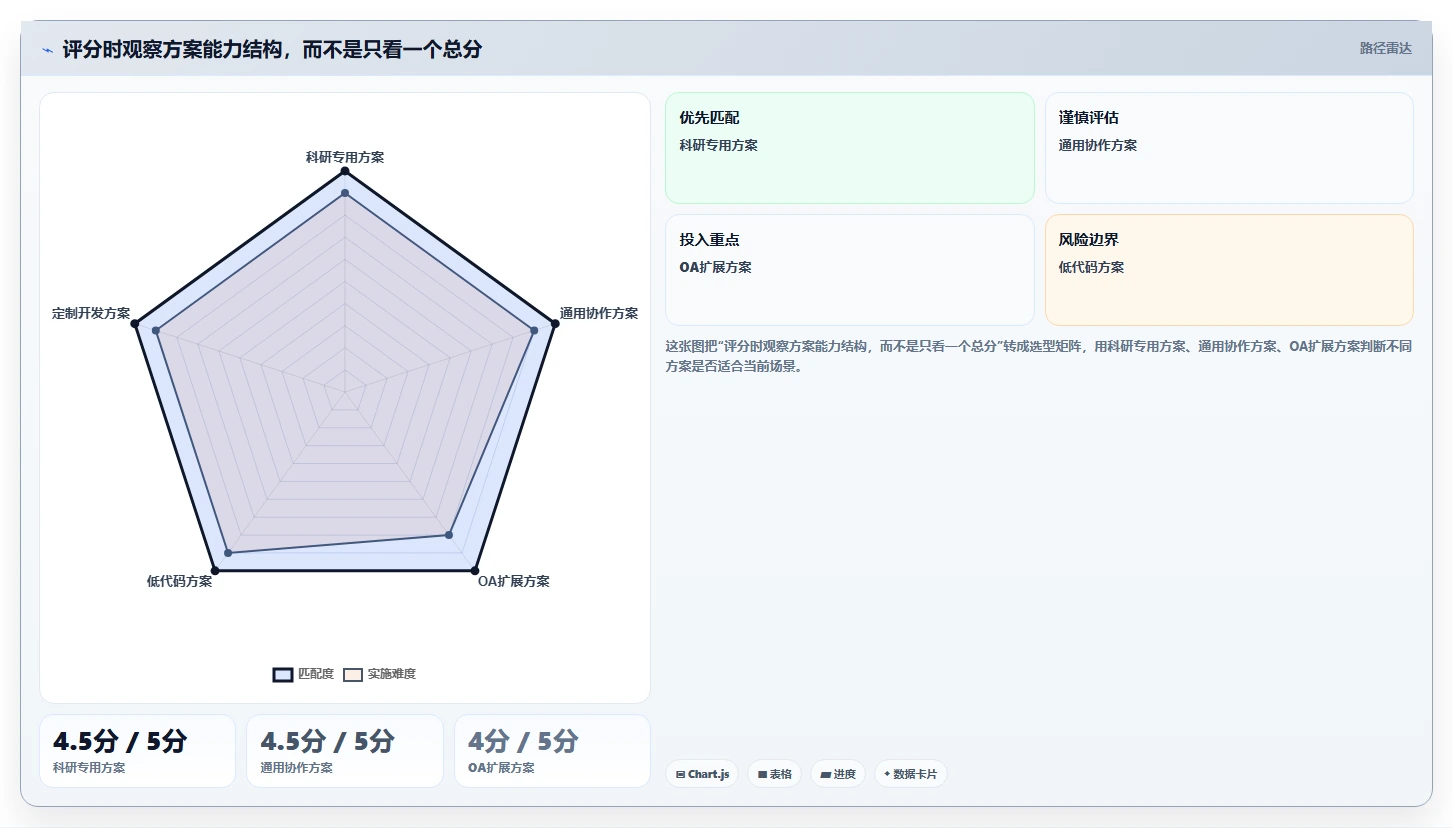
Task: Click 科研专用方案 text in 优先匹配 card
Action: (x=718, y=145)
